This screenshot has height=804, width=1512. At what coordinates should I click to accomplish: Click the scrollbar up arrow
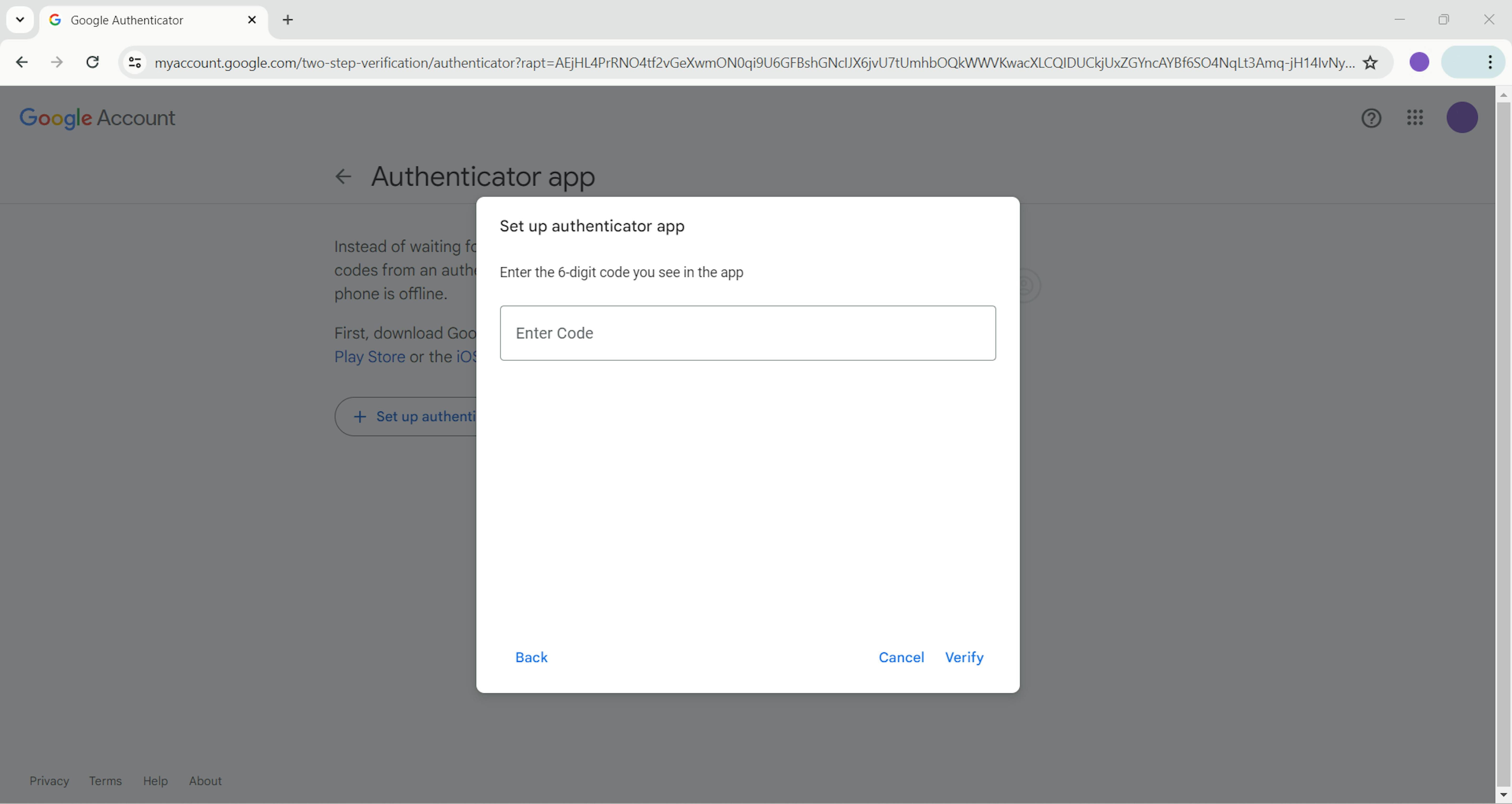[1503, 94]
